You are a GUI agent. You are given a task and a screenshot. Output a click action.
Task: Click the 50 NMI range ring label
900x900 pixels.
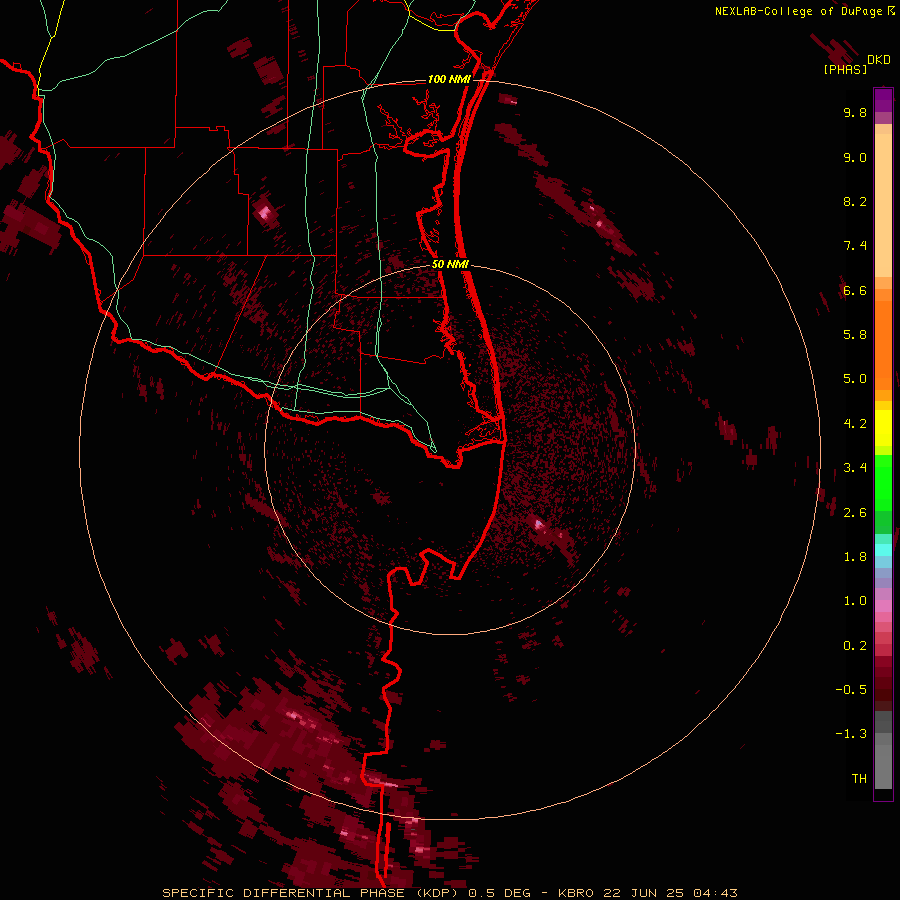[450, 264]
